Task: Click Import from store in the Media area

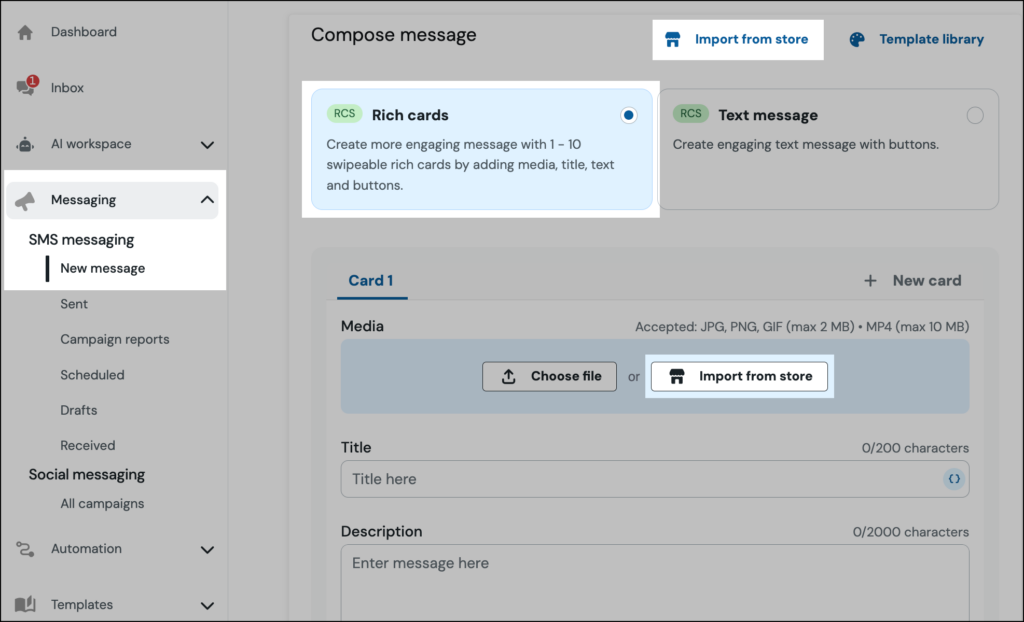Action: [740, 376]
